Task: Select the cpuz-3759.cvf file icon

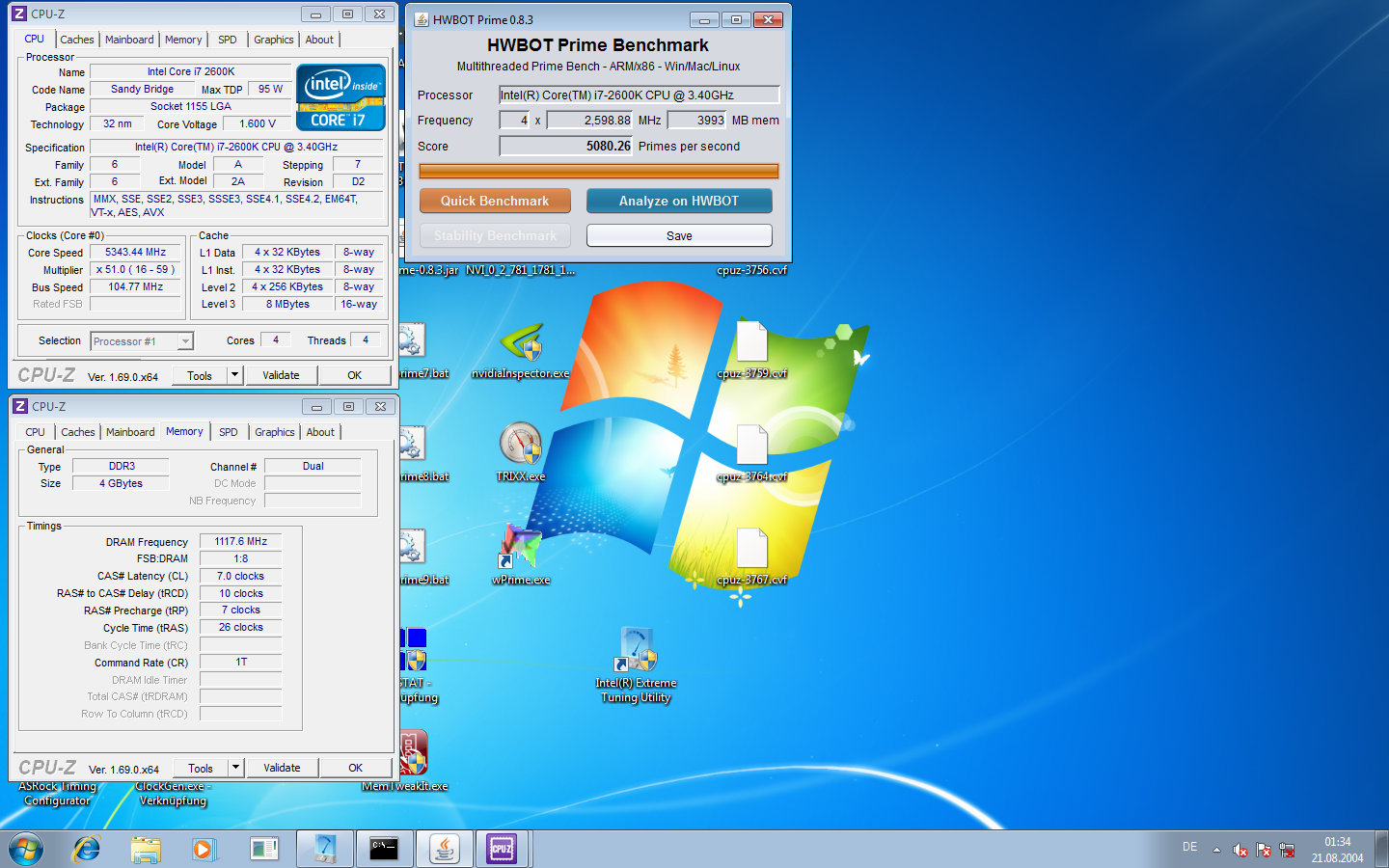Action: coord(752,349)
